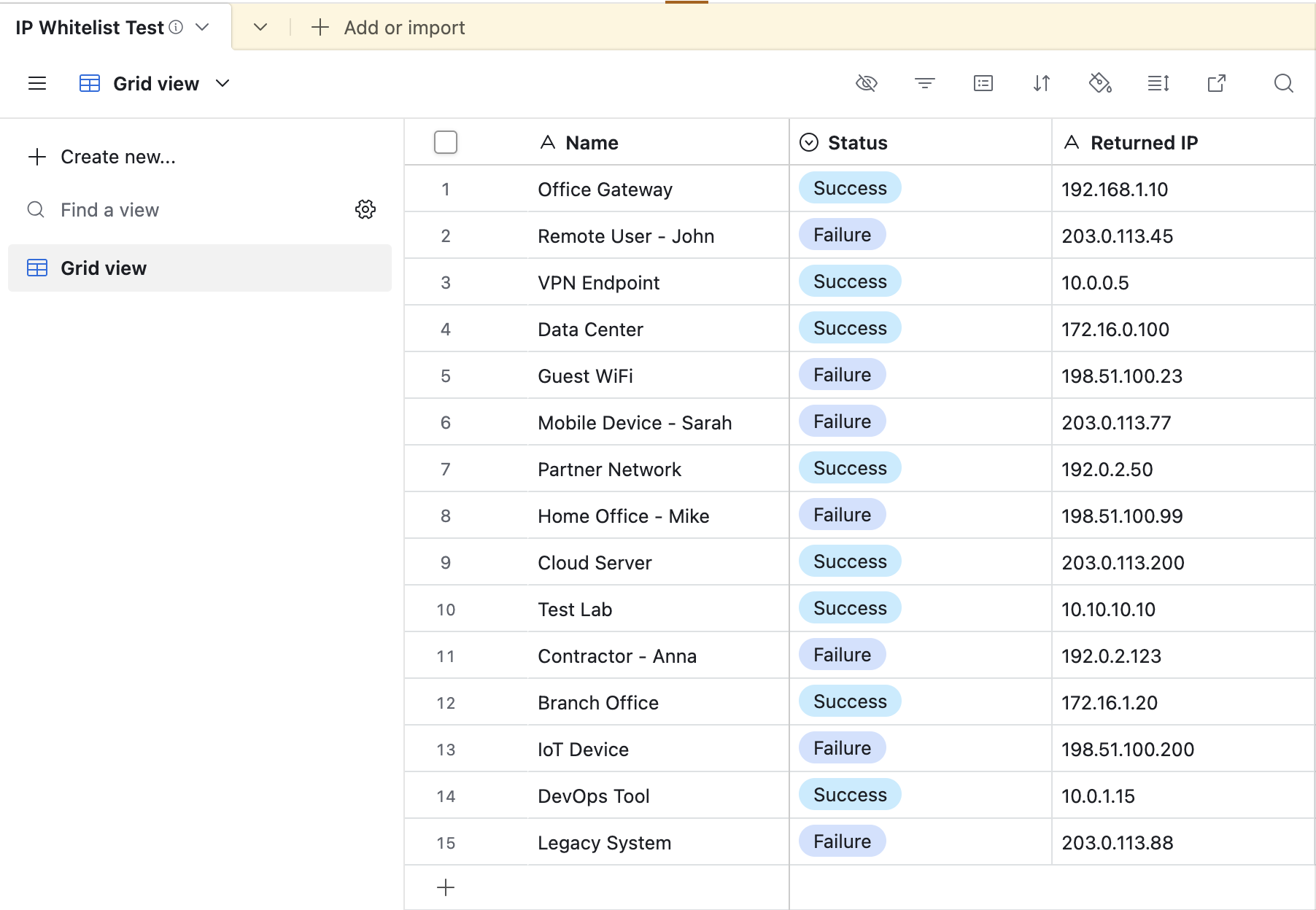Click the plus icon of Add or import
1316x910 pixels.
[x=320, y=27]
